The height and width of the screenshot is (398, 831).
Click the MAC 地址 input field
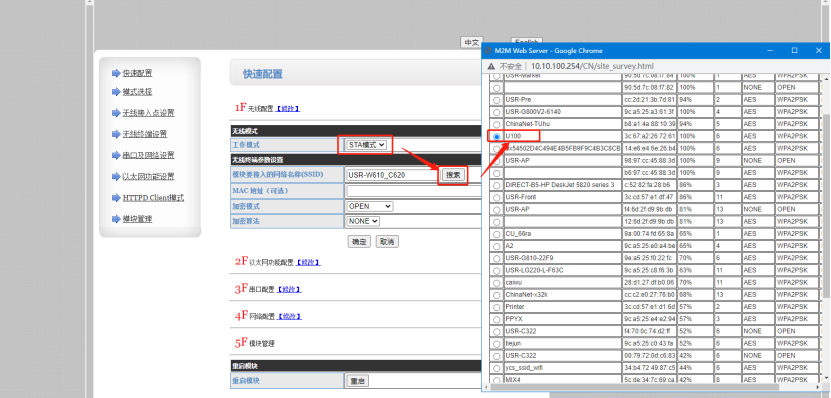tap(413, 191)
